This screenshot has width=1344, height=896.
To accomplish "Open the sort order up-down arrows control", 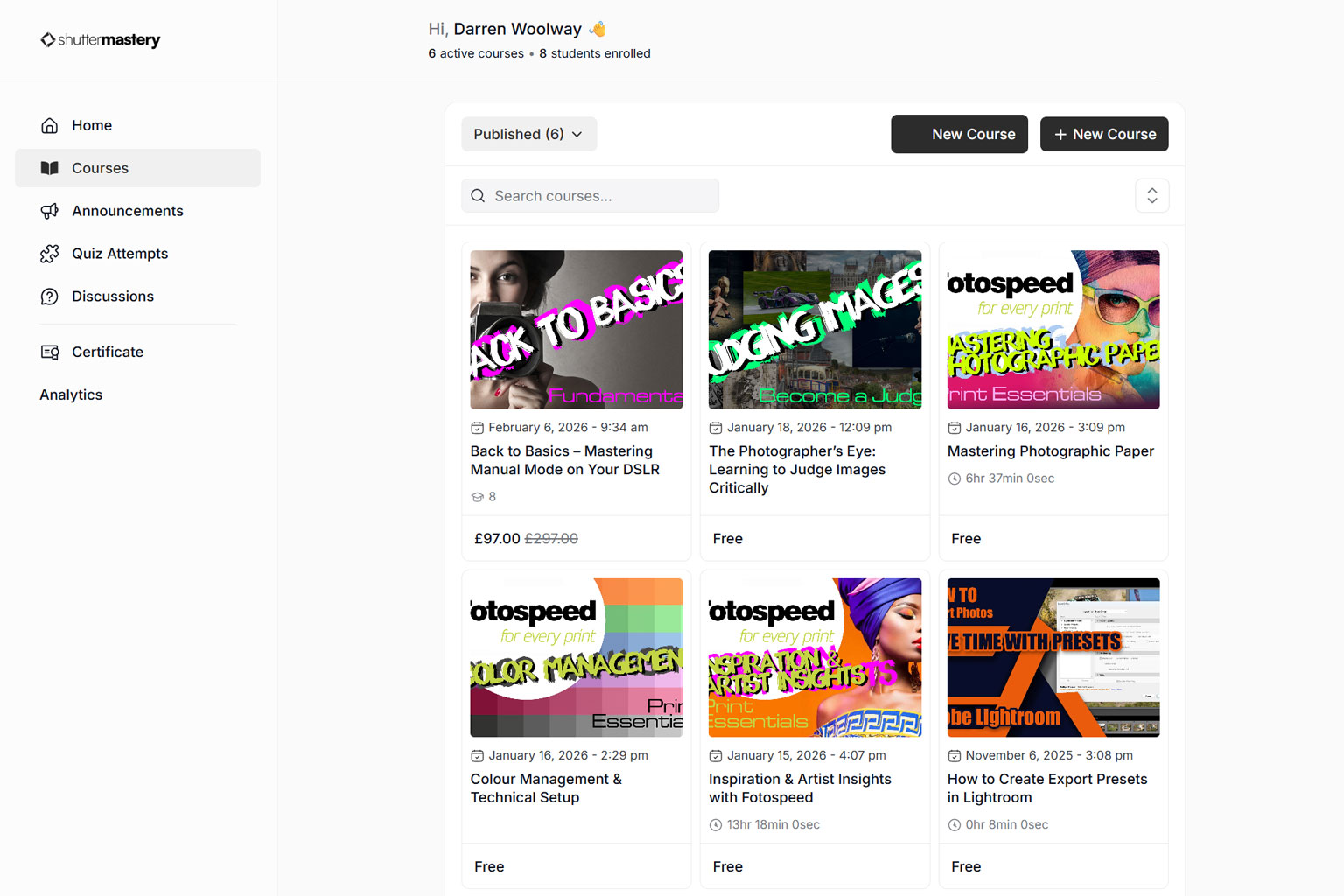I will tap(1151, 196).
